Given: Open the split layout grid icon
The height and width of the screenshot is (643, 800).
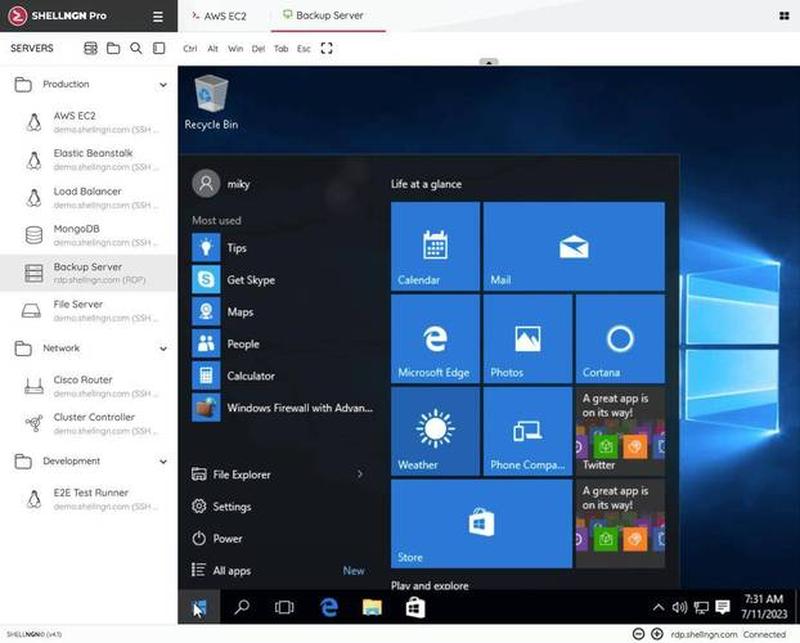Looking at the screenshot, I should pyautogui.click(x=784, y=16).
